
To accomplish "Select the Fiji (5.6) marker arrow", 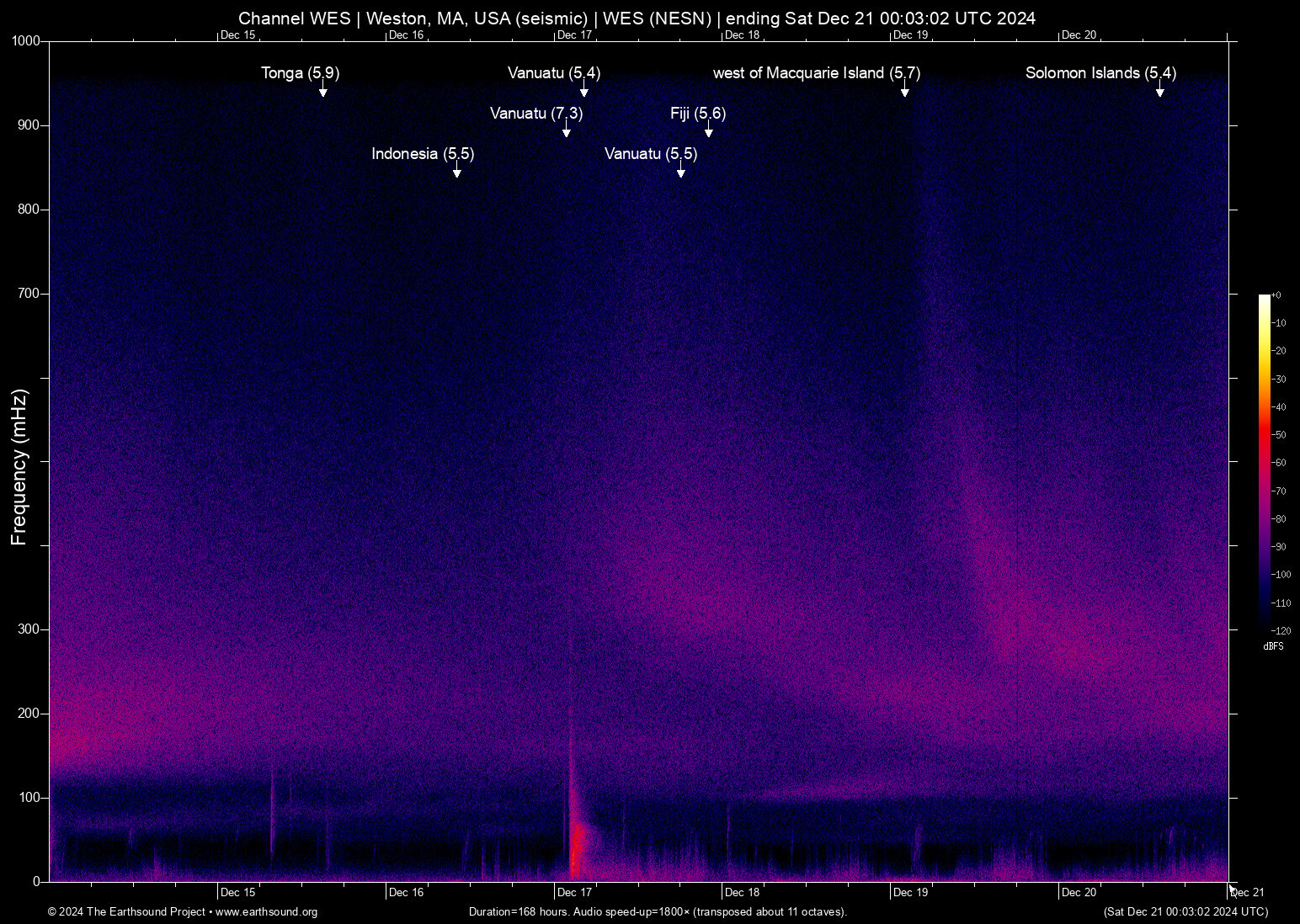I will pos(708,130).
